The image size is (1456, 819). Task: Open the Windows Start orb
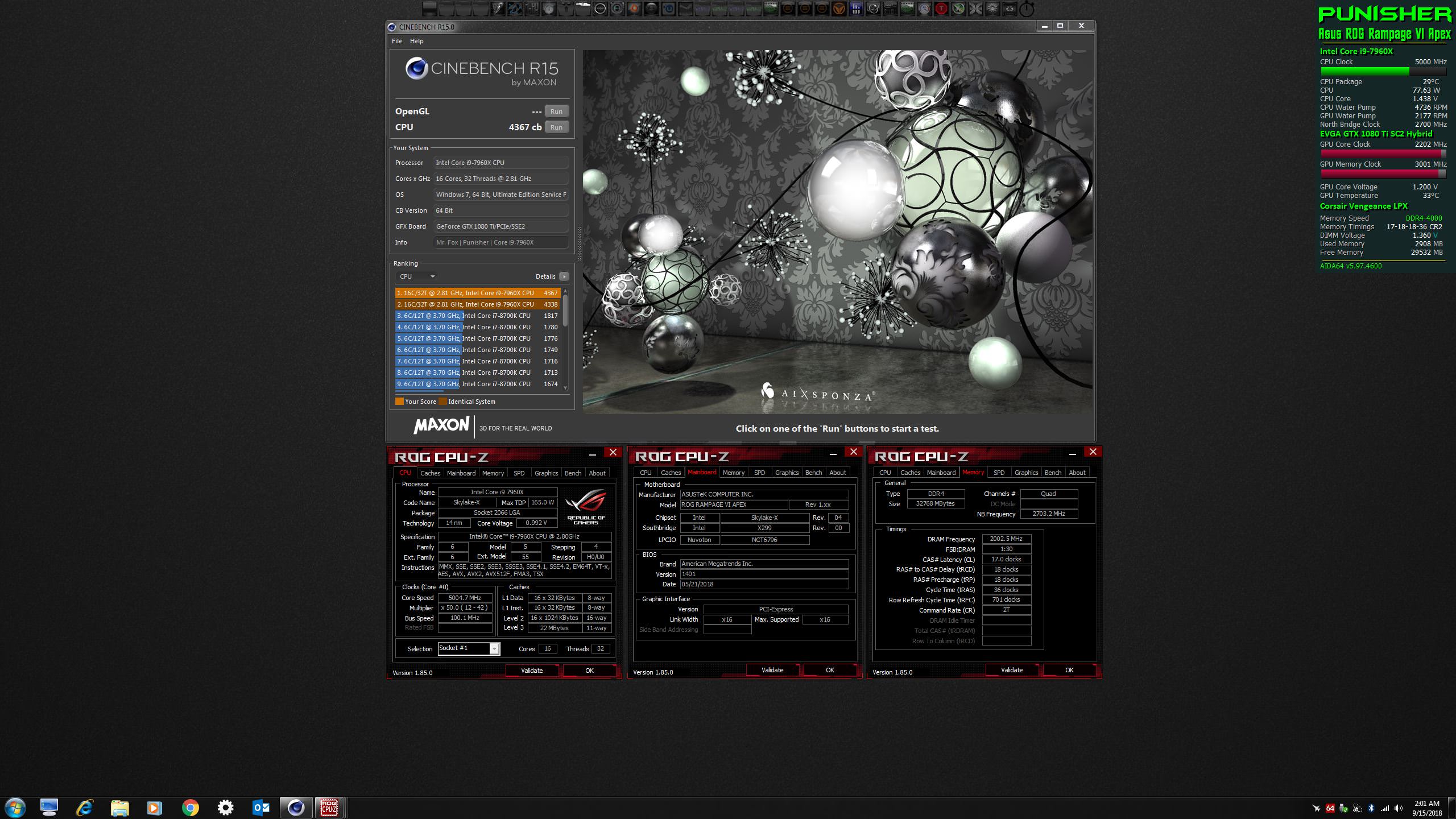pyautogui.click(x=15, y=808)
